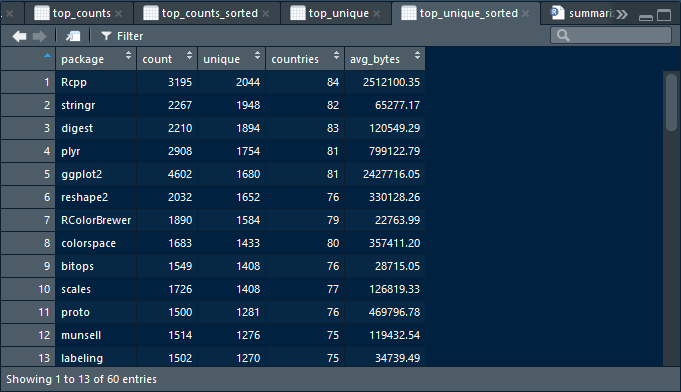
Task: Sort by package column arrows
Action: [128, 55]
